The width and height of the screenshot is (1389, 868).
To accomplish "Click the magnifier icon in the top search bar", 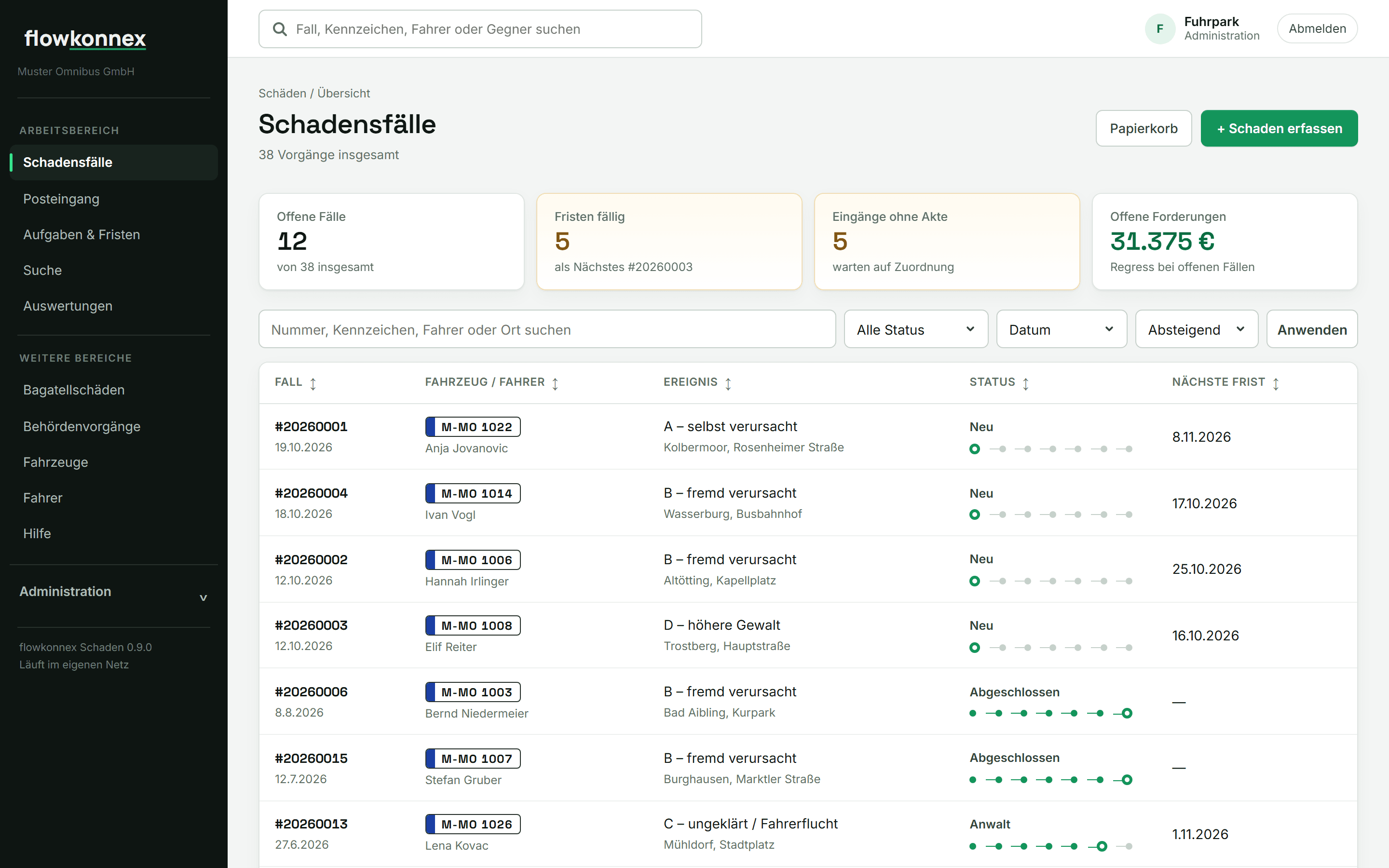I will (280, 29).
